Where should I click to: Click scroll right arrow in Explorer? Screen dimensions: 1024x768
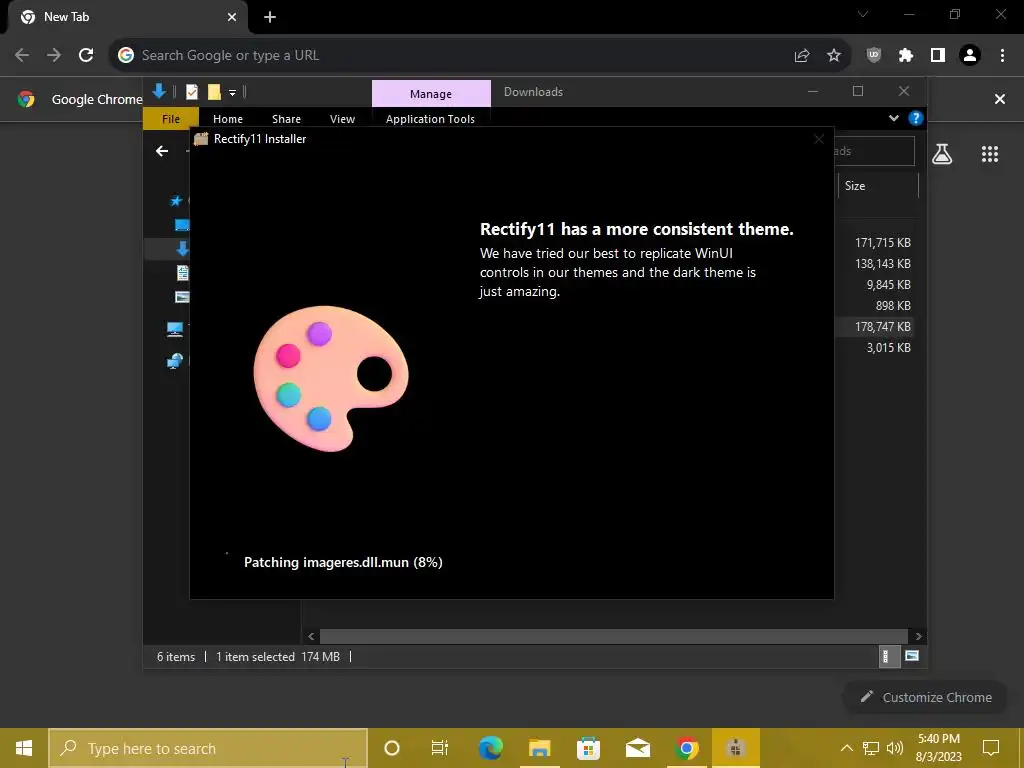click(918, 636)
